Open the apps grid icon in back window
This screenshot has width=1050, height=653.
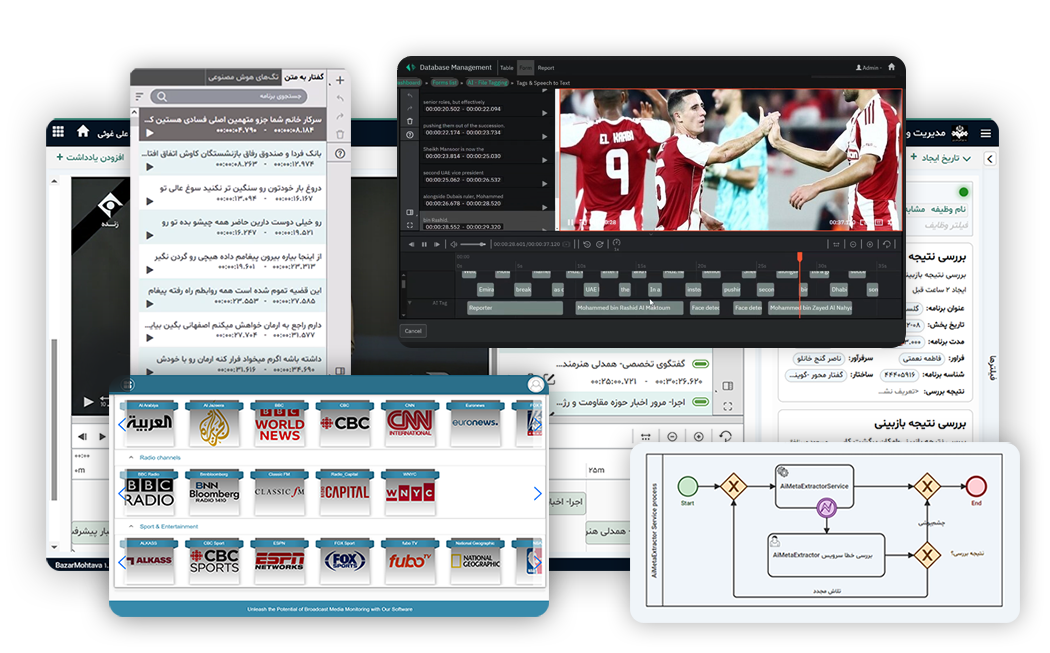pyautogui.click(x=58, y=131)
